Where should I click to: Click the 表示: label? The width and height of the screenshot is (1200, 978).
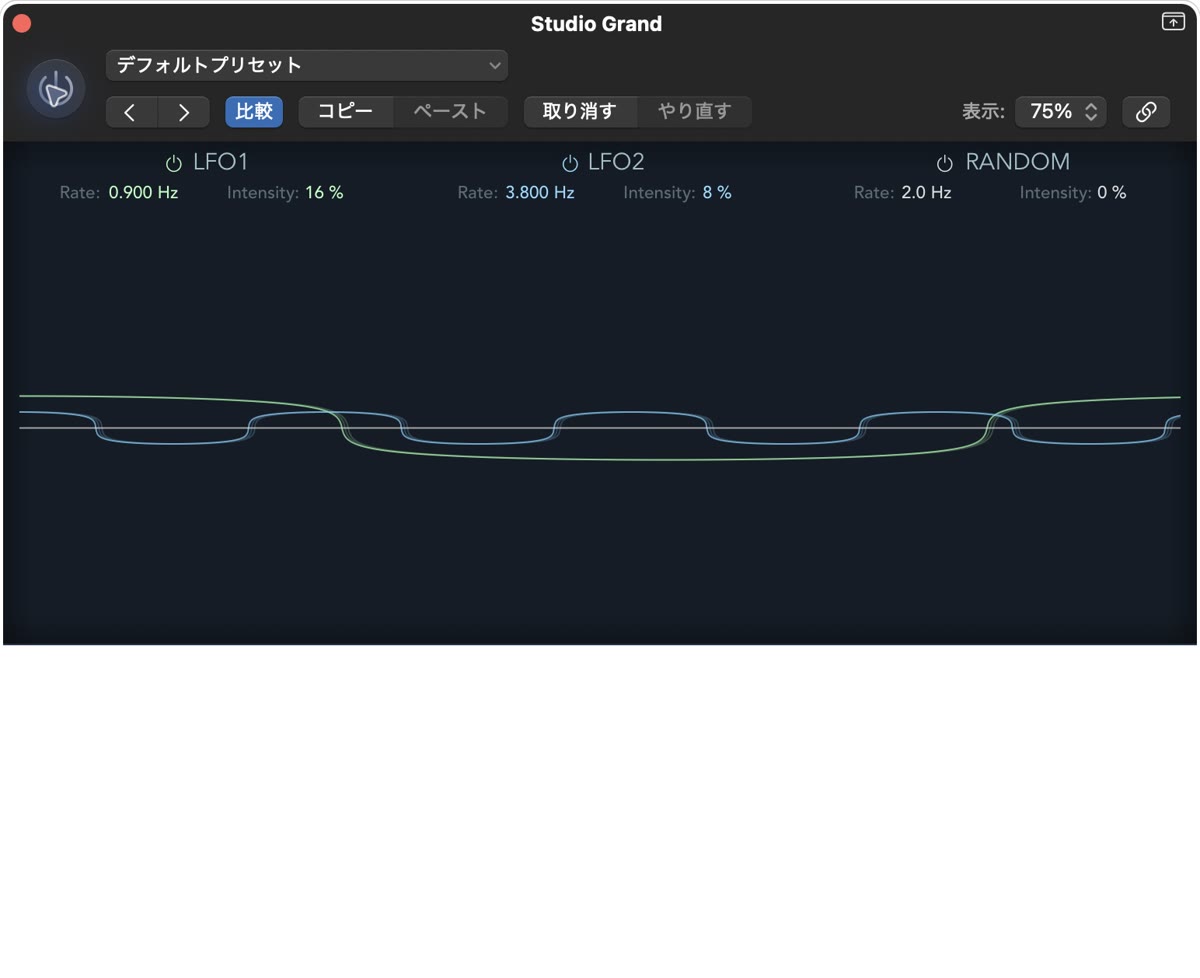click(983, 112)
